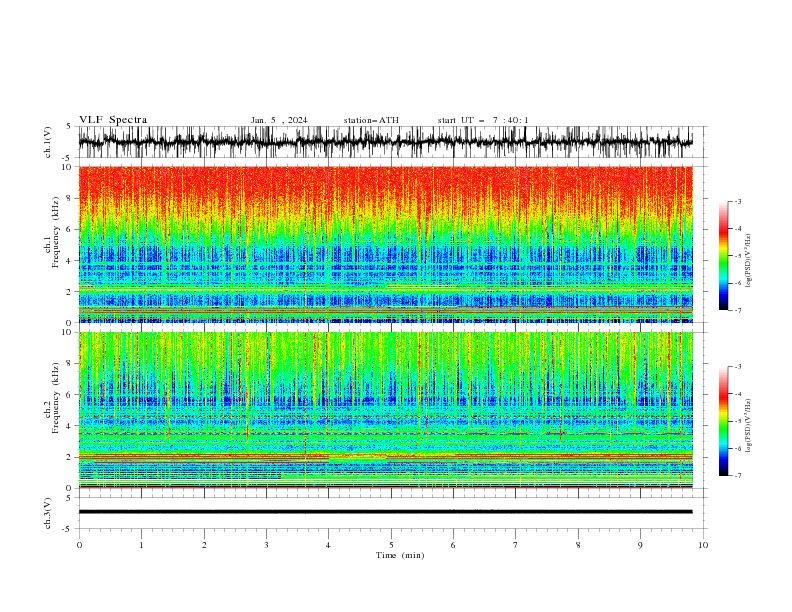Click the lower PSD color bar
This screenshot has width=792, height=612.
[x=723, y=421]
